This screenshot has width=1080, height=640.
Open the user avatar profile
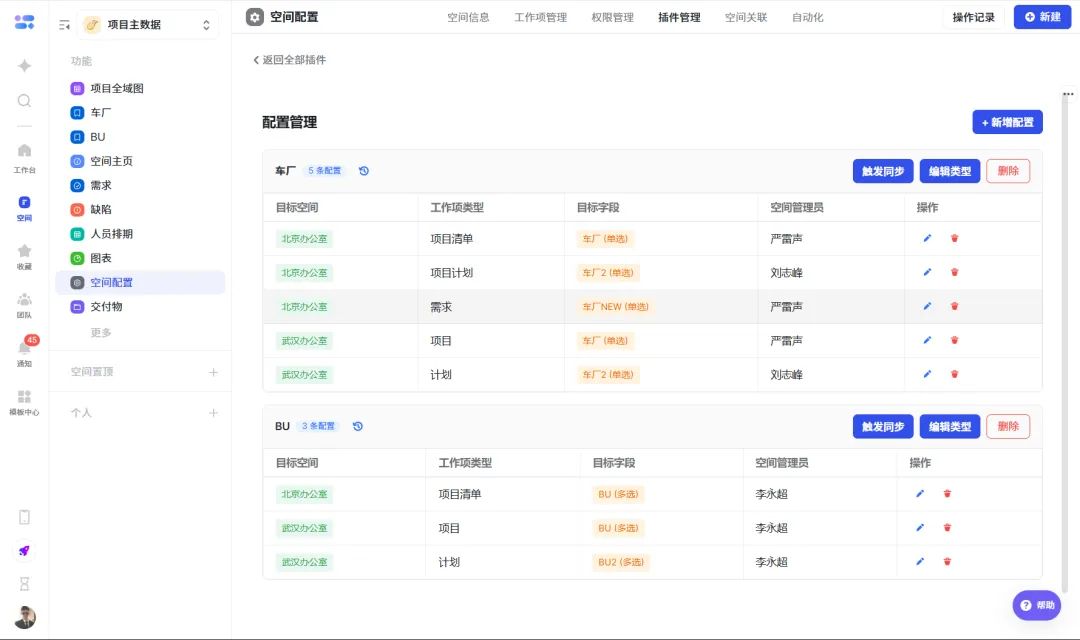pyautogui.click(x=25, y=617)
